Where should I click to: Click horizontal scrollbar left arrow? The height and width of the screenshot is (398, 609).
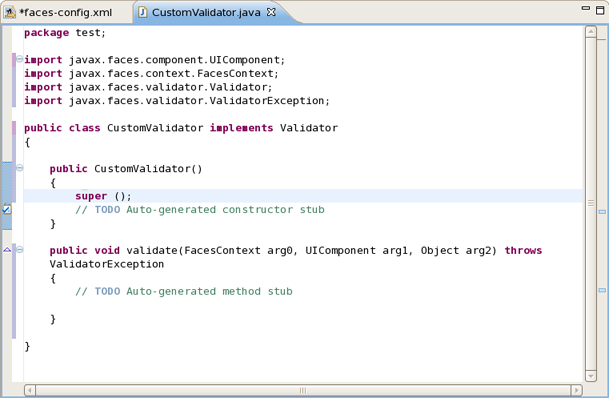(30, 390)
